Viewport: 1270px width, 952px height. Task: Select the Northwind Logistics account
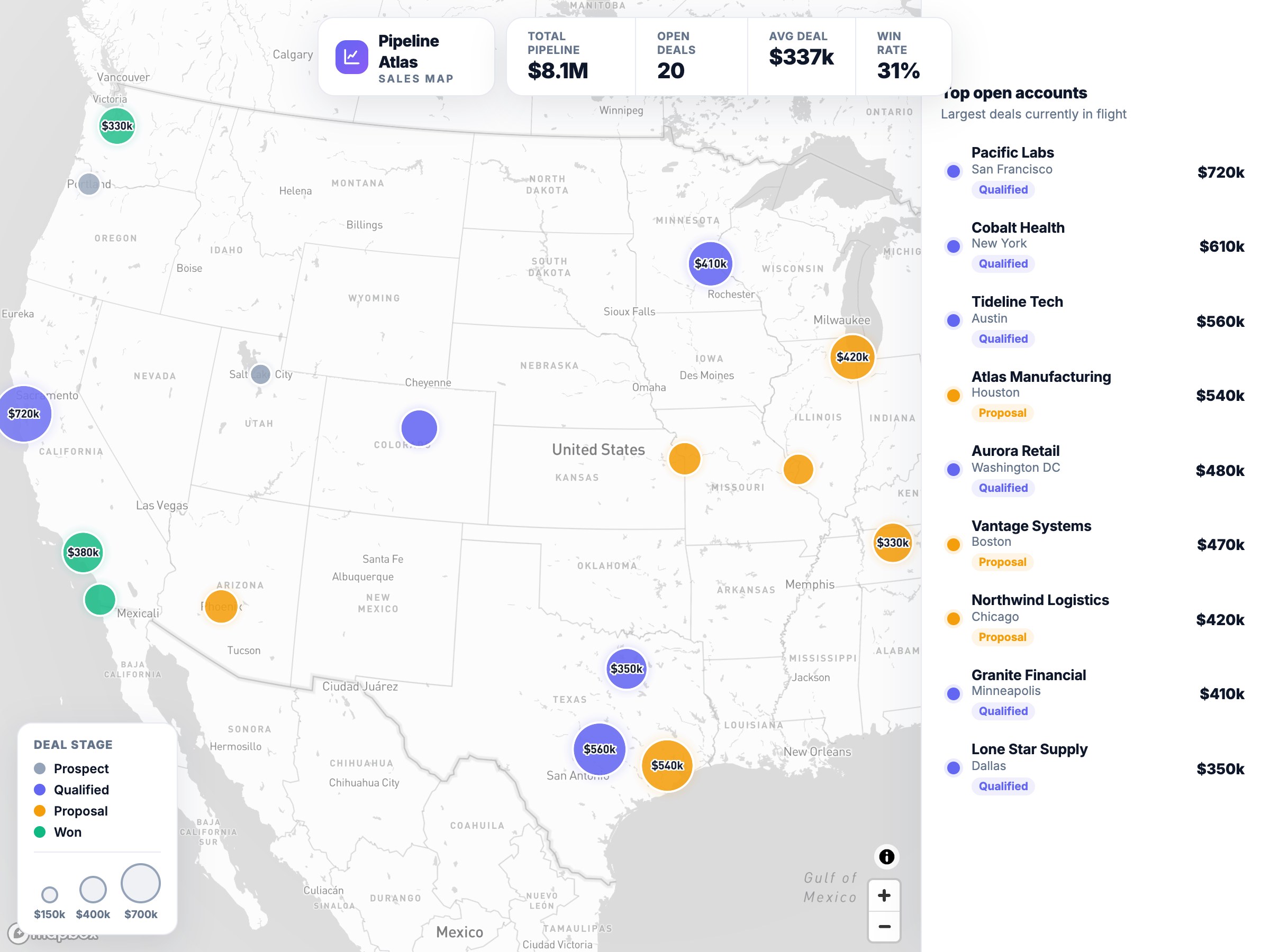pos(1094,619)
